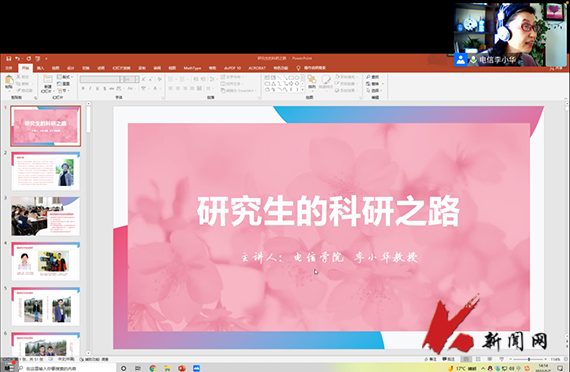Click the Notes button in status bar
570x372 pixels.
click(x=430, y=359)
